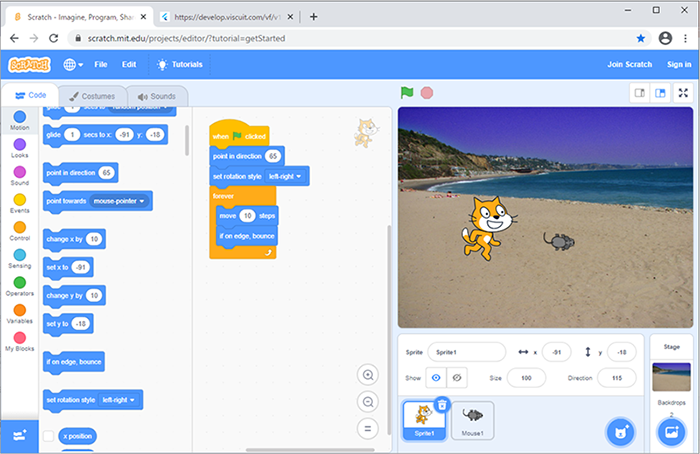Select the Events block category

point(20,204)
